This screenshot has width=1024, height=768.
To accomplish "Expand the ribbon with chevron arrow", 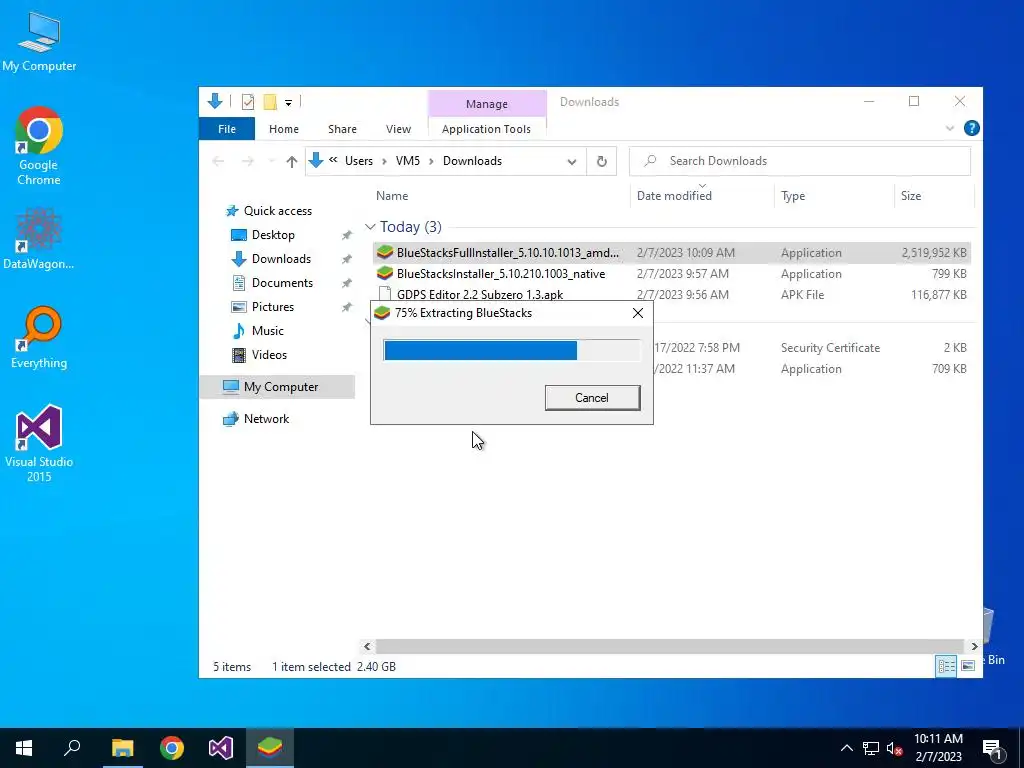I will (950, 129).
